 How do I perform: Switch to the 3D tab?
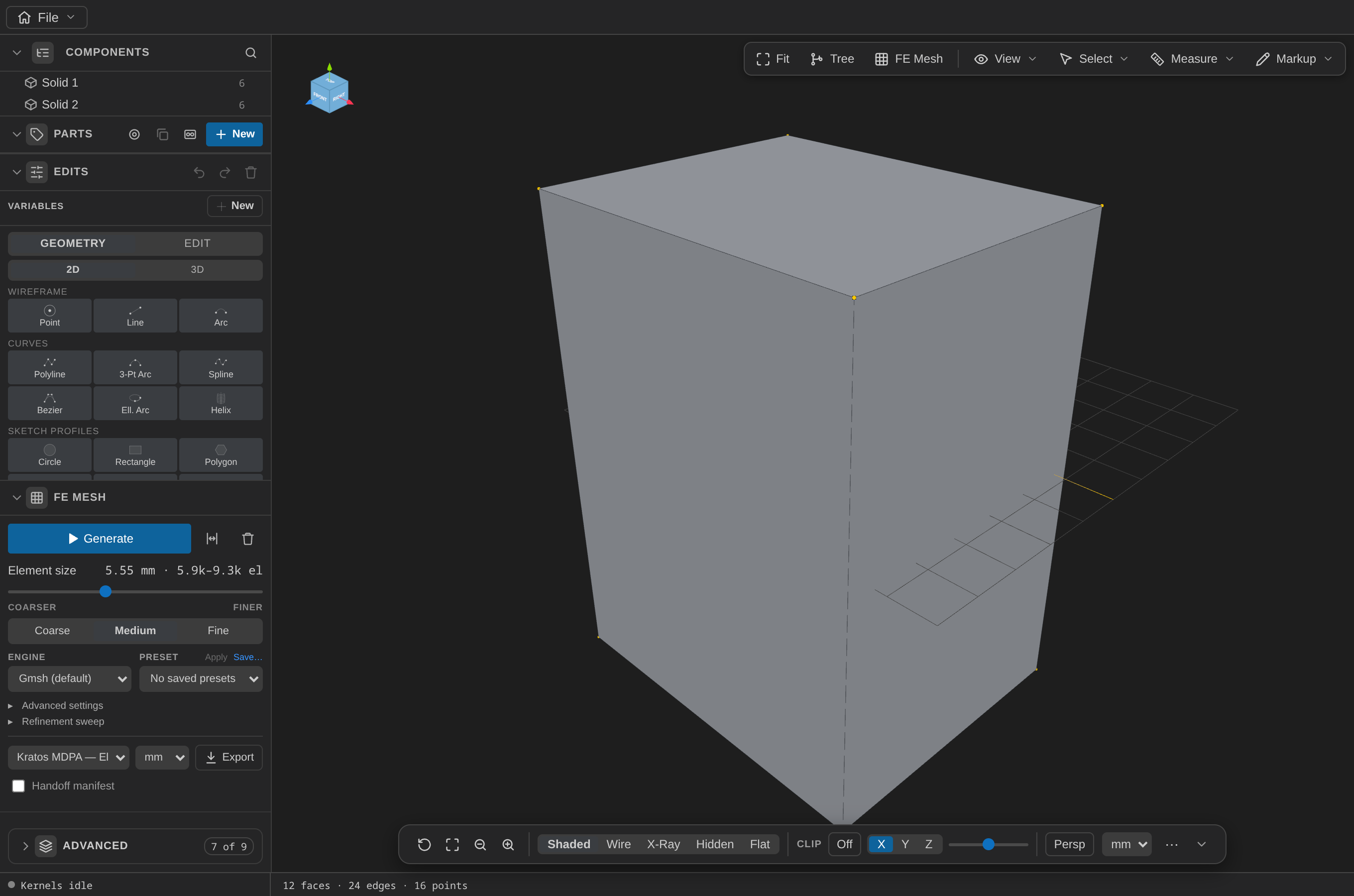click(198, 270)
